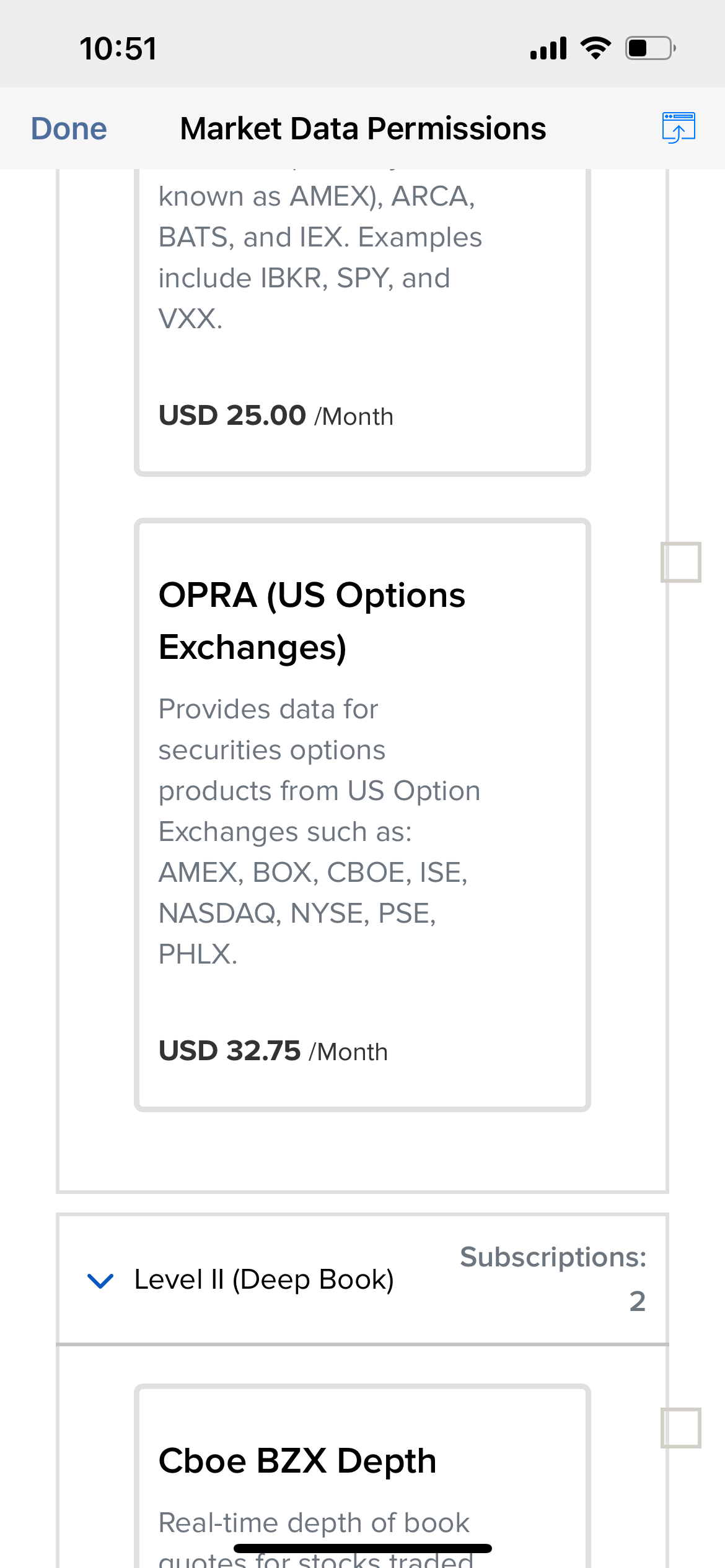
Task: Tap the Subscriptions: 2 count label
Action: tap(553, 1278)
